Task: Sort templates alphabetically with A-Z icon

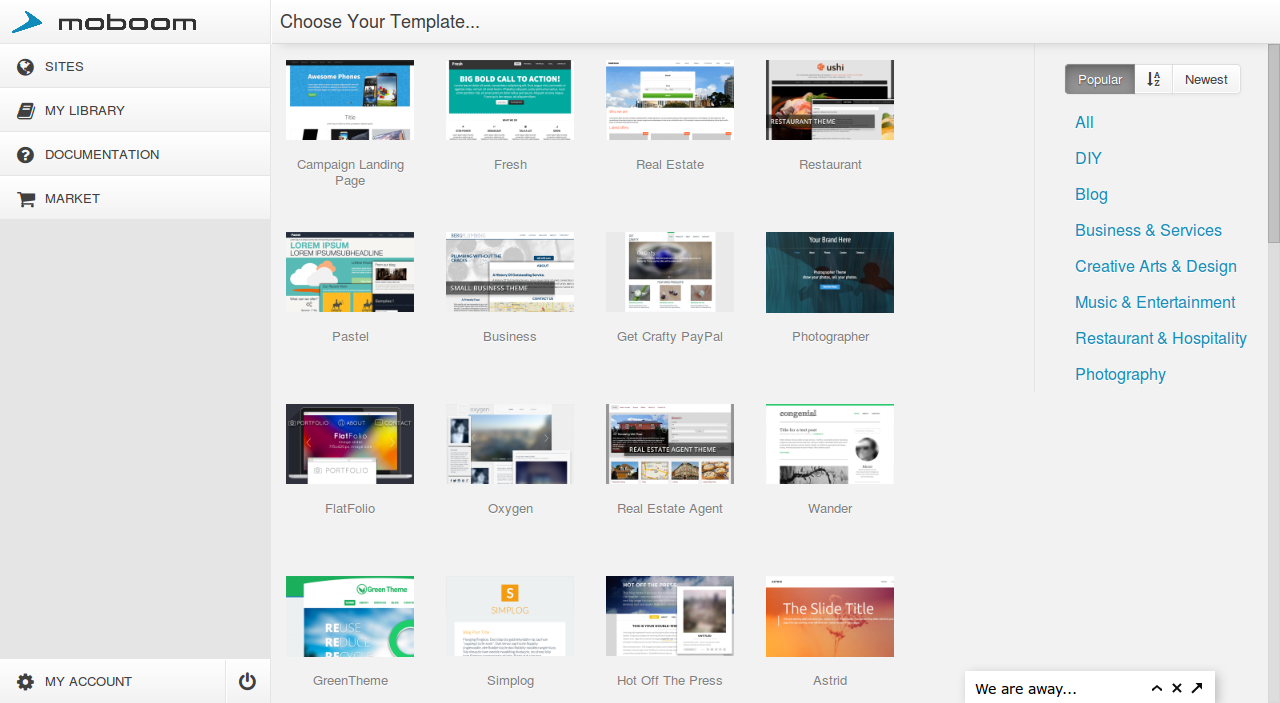Action: (x=1153, y=80)
